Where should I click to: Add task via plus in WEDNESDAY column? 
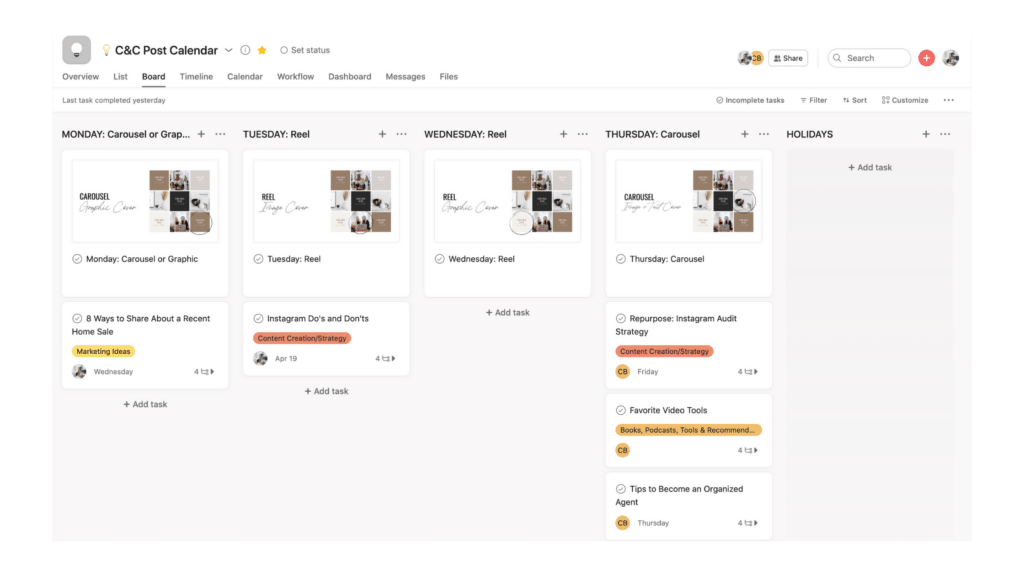[x=563, y=134]
